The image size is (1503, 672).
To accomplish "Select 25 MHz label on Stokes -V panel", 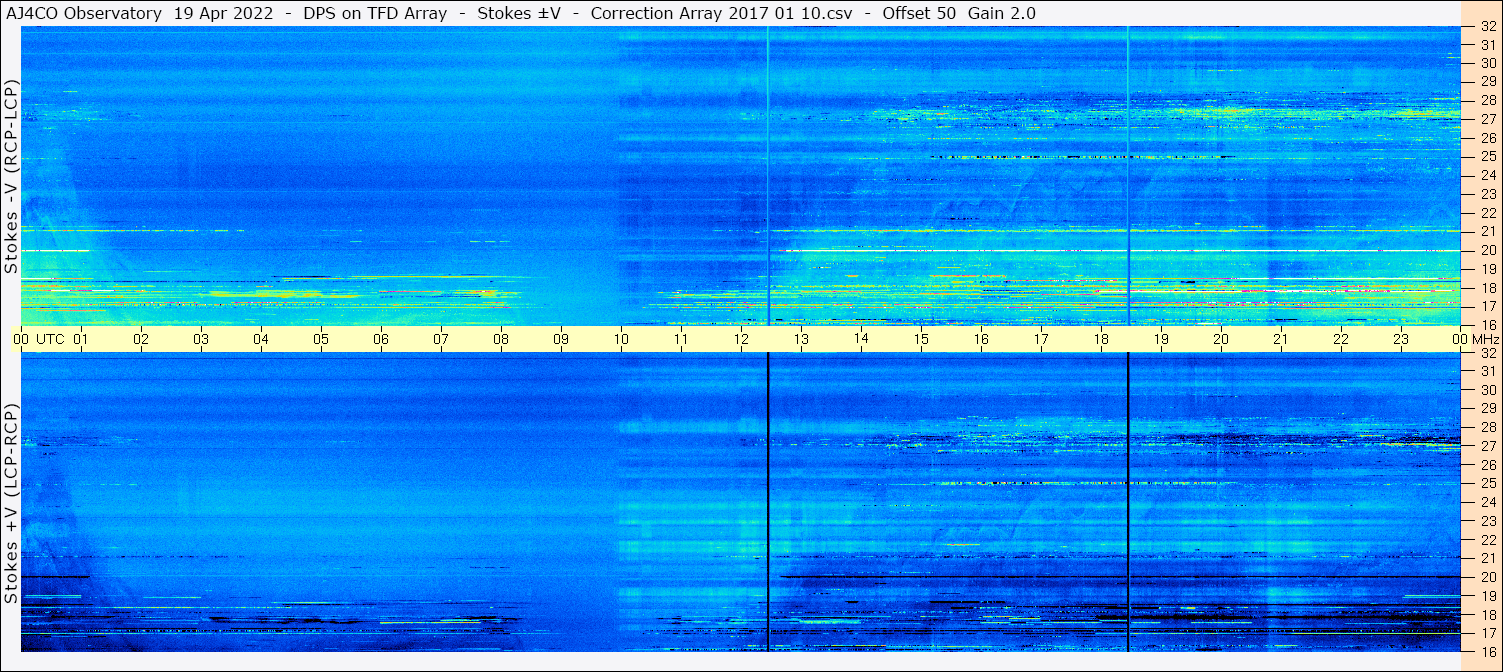I will (1488, 156).
